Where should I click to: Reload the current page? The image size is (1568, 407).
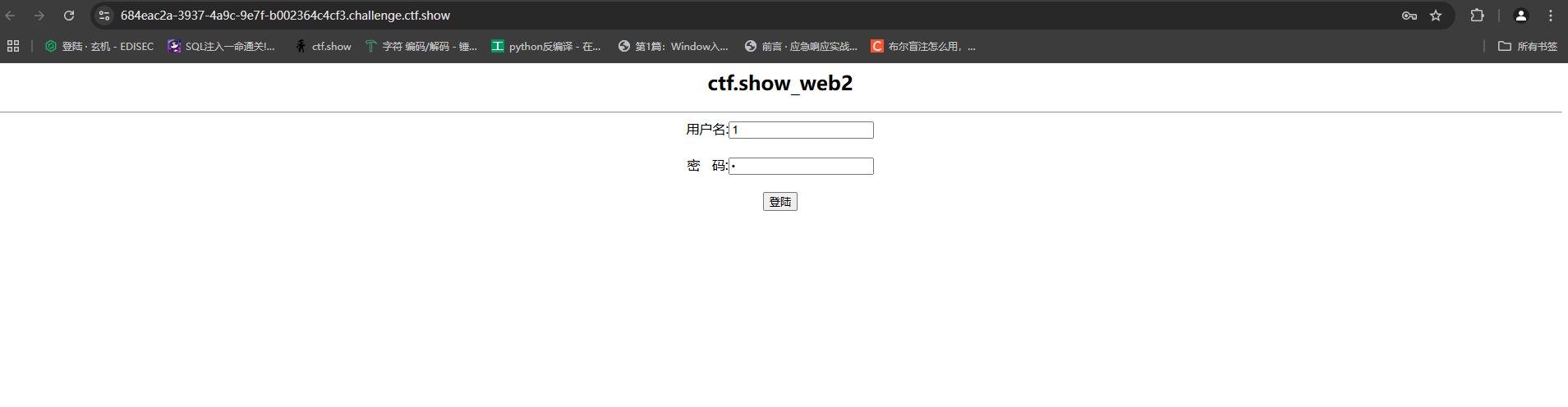tap(69, 16)
